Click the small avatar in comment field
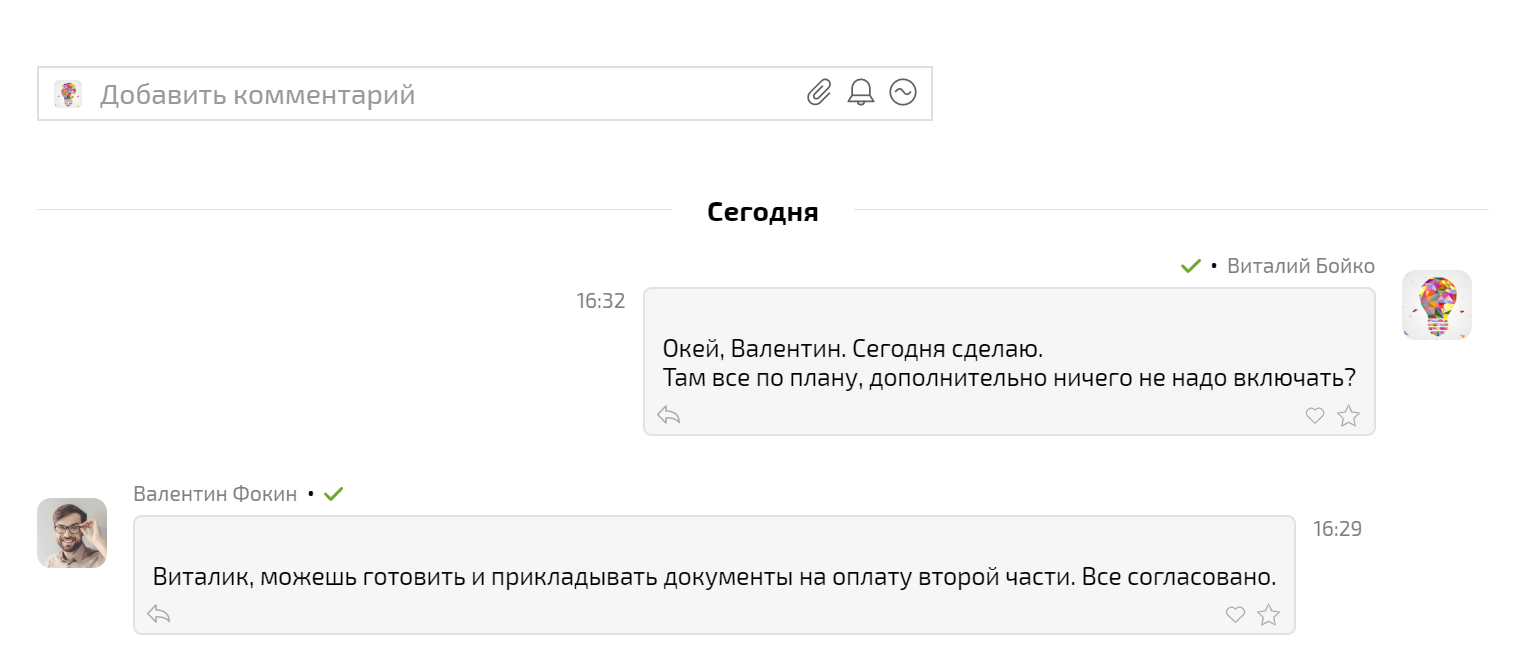1514x666 pixels. pyautogui.click(x=68, y=95)
